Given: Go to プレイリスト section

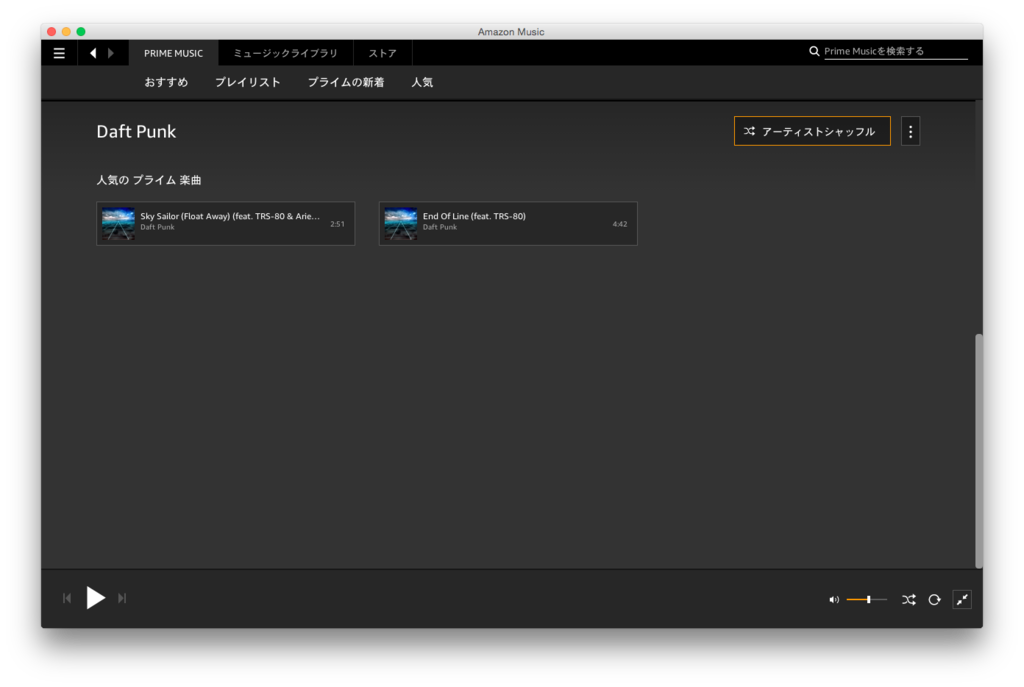Looking at the screenshot, I should click(248, 82).
